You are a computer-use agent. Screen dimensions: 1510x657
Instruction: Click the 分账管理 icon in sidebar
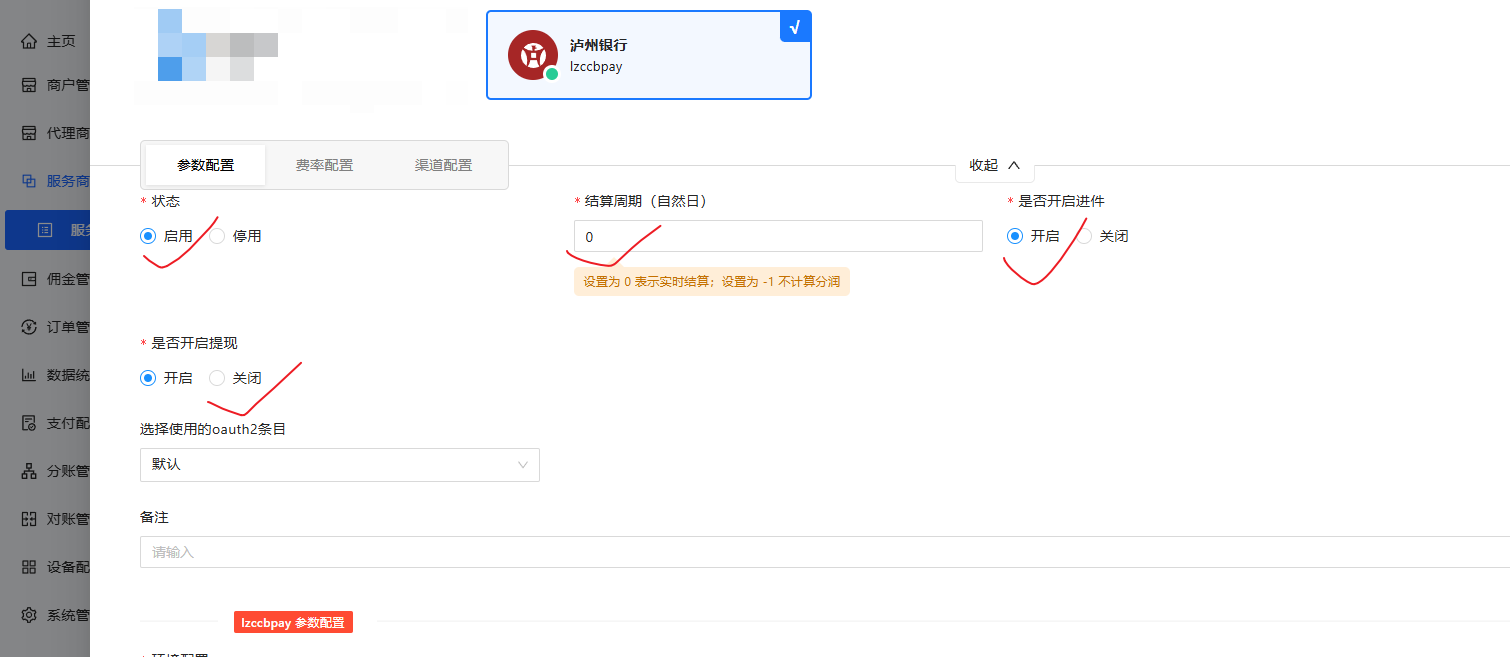[x=29, y=471]
